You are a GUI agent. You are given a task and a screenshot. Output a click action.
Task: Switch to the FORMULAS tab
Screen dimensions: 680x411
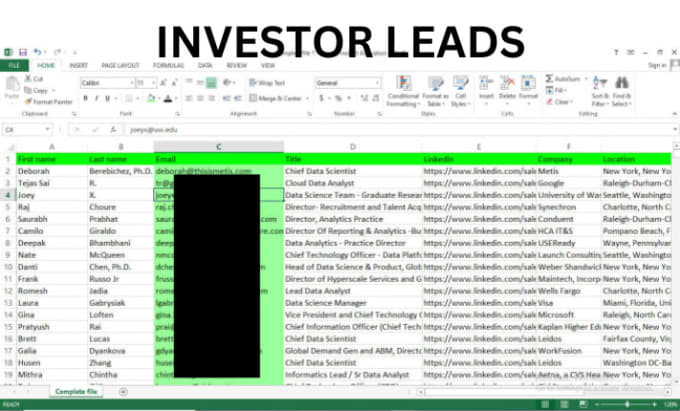pyautogui.click(x=168, y=65)
